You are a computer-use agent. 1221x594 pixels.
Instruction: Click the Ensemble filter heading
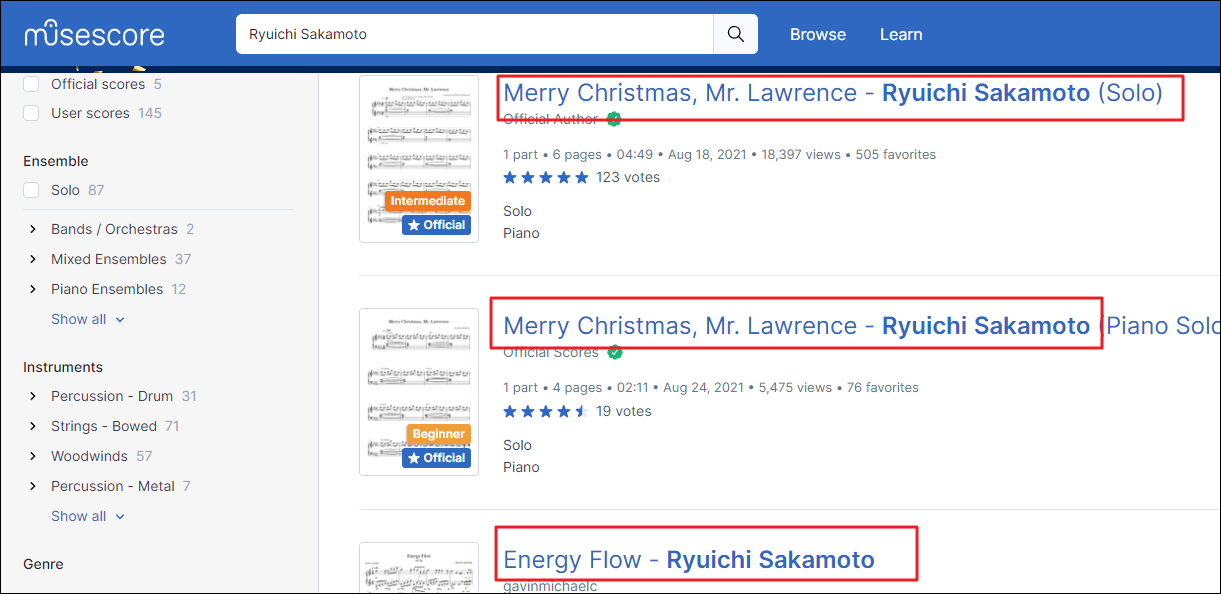[56, 161]
